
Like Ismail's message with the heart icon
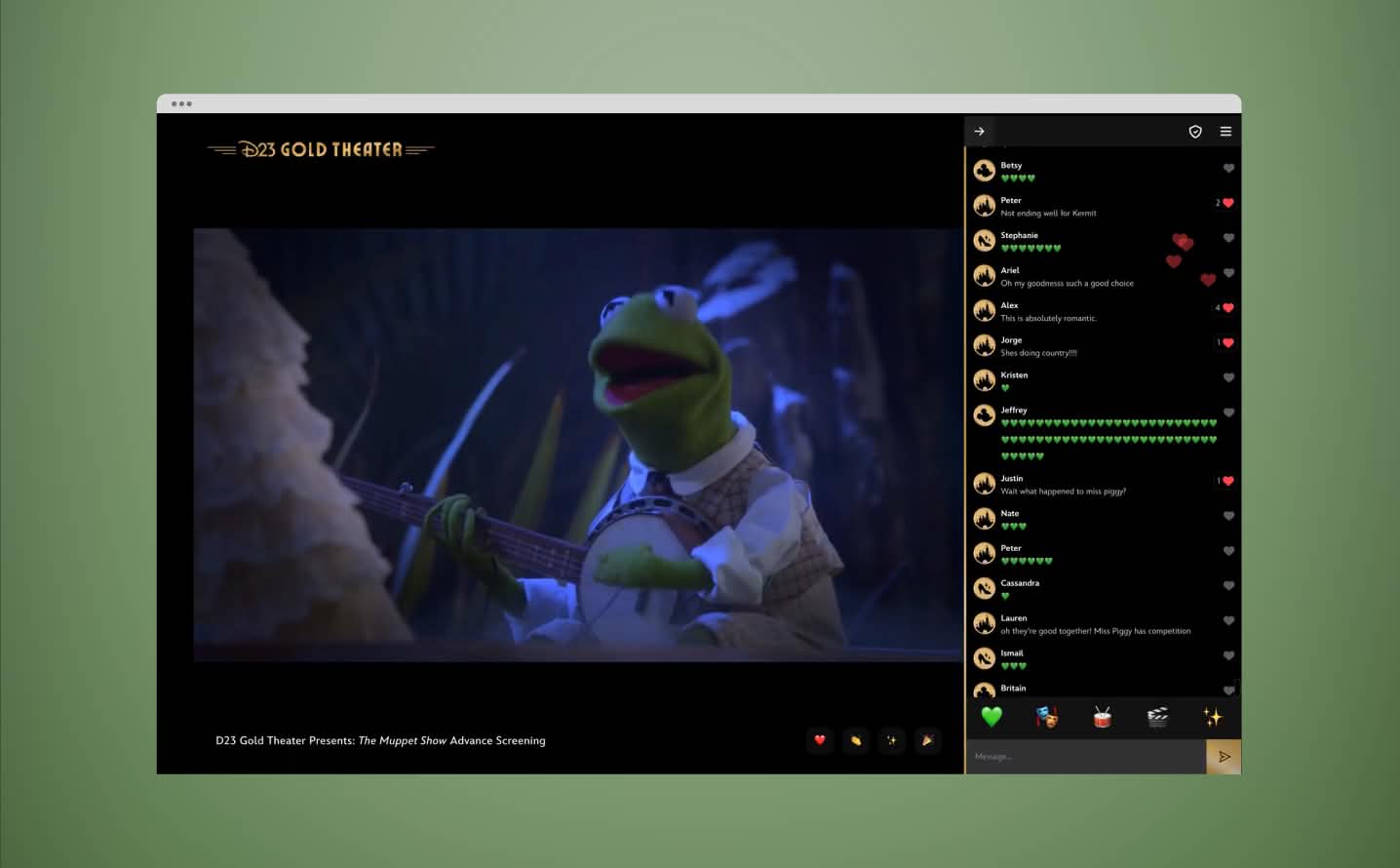click(1228, 656)
